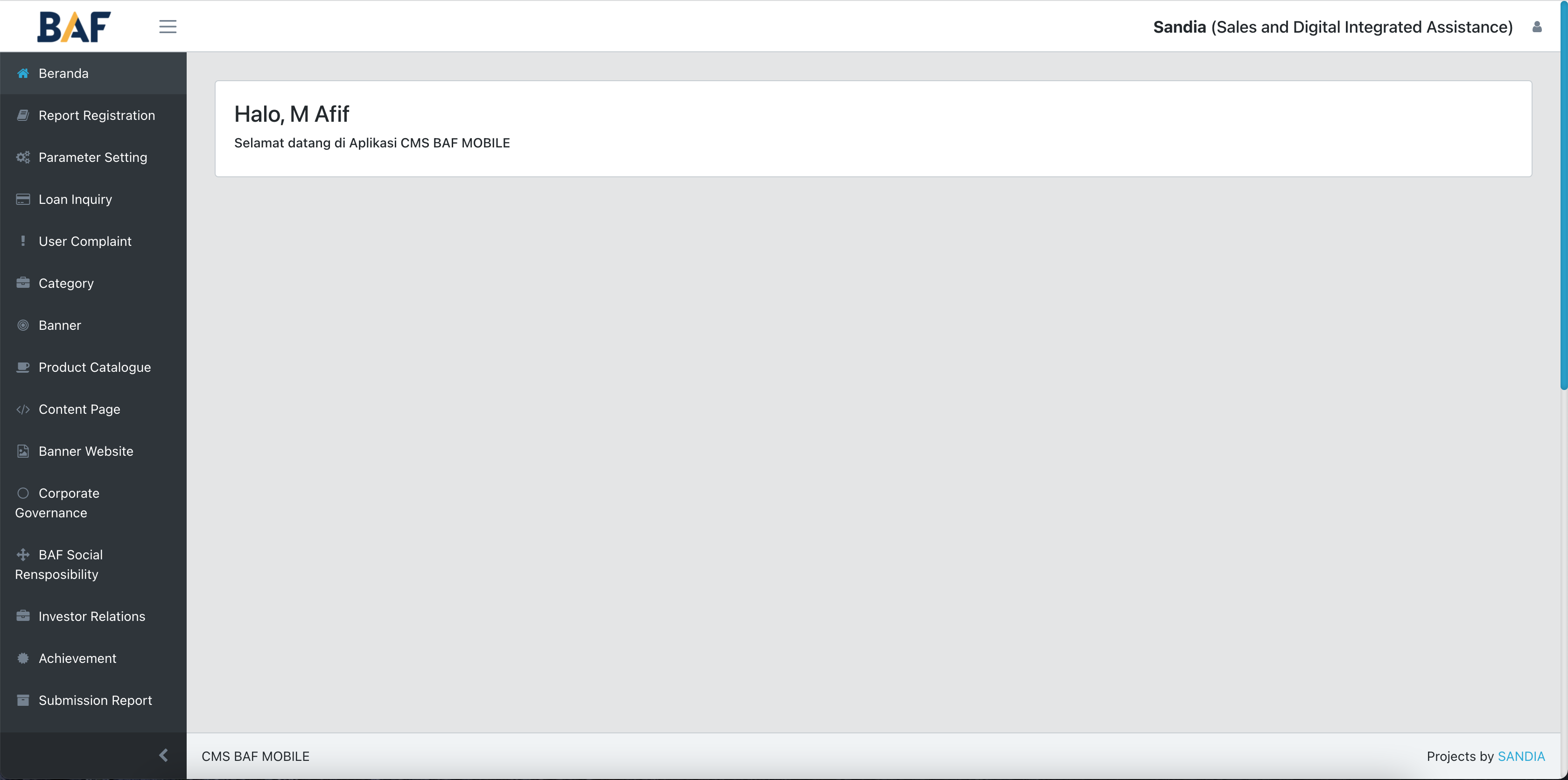Select BAF Social Responsibility item
This screenshot has width=1568, height=780.
point(93,564)
